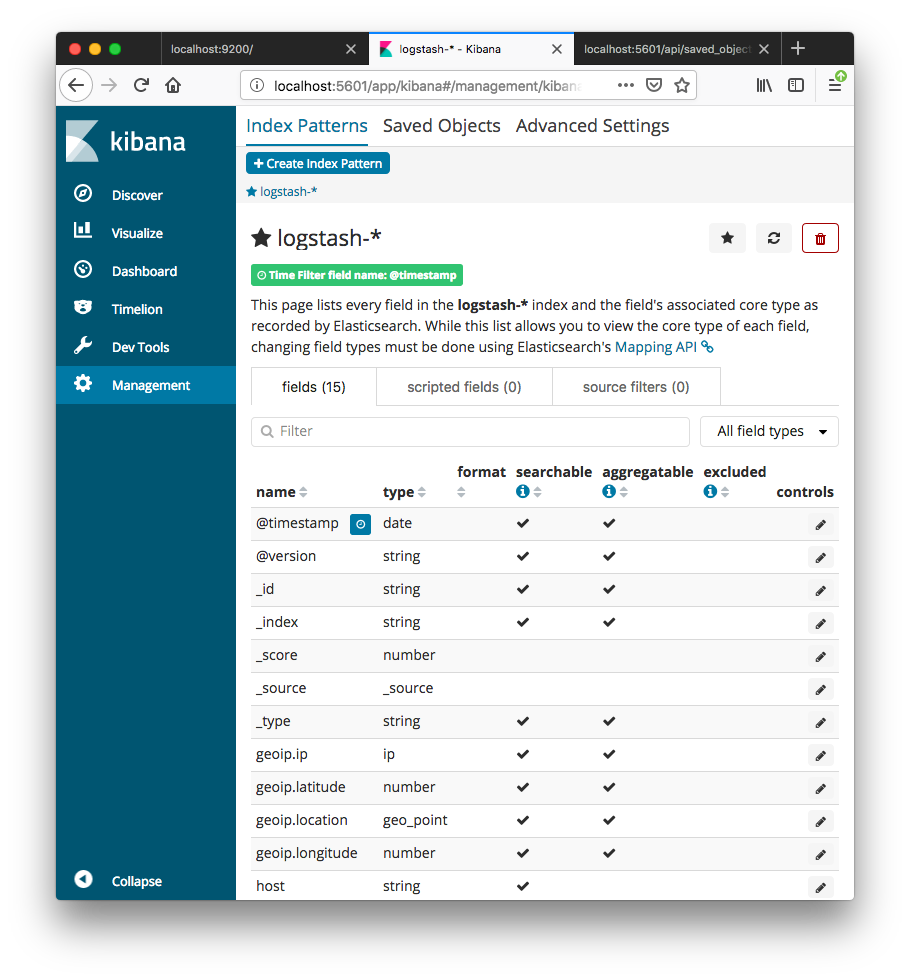Image resolution: width=910 pixels, height=980 pixels.
Task: Click Create Index Pattern button
Action: click(x=318, y=163)
